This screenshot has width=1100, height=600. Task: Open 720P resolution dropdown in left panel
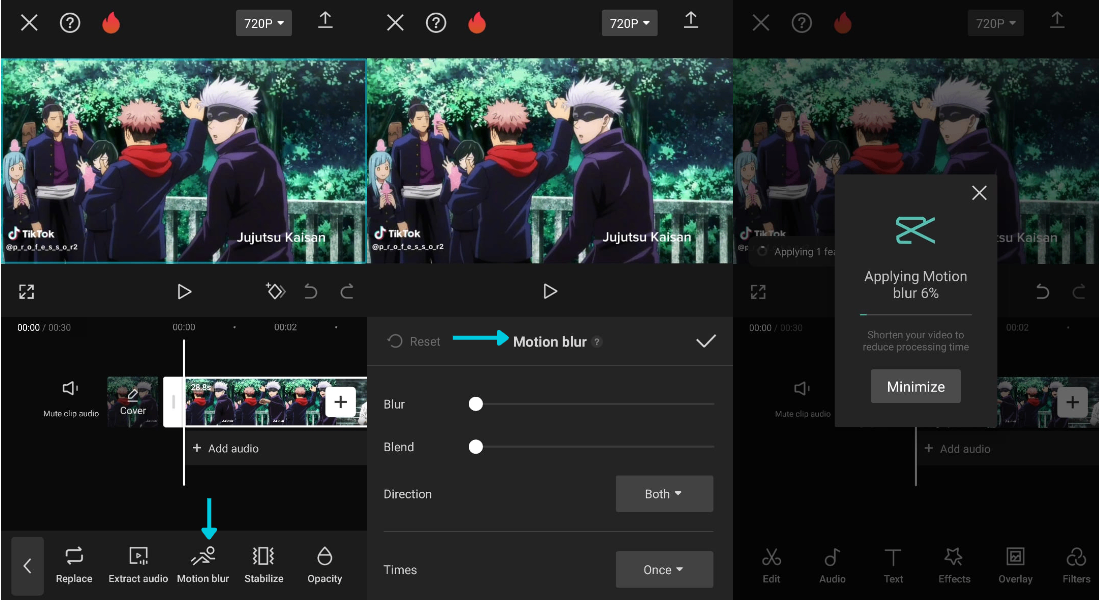tap(264, 23)
